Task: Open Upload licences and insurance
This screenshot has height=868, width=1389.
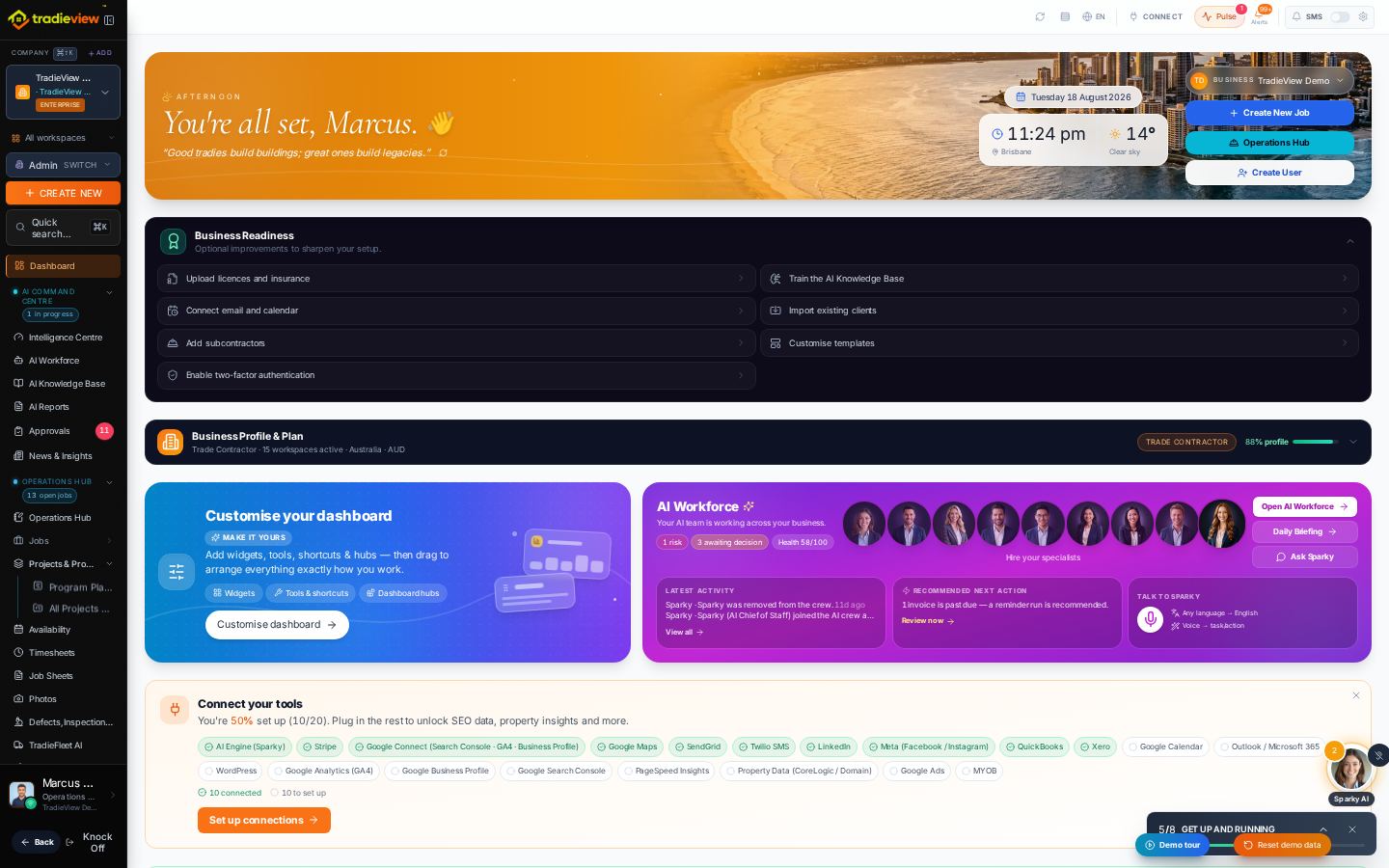Action: pos(456,279)
